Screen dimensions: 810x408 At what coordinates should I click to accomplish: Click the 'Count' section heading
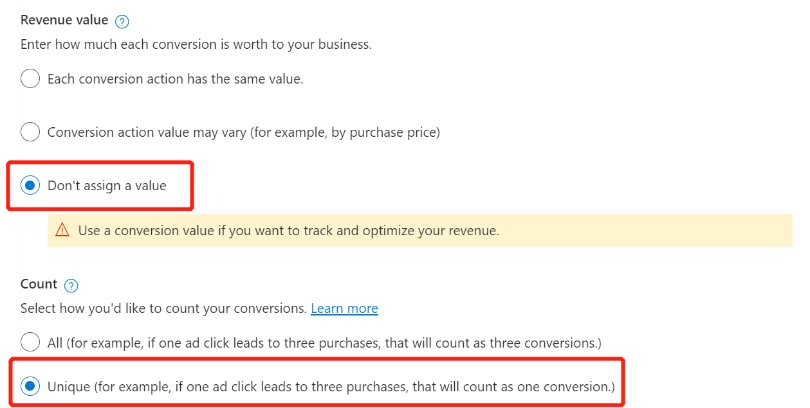click(x=39, y=284)
